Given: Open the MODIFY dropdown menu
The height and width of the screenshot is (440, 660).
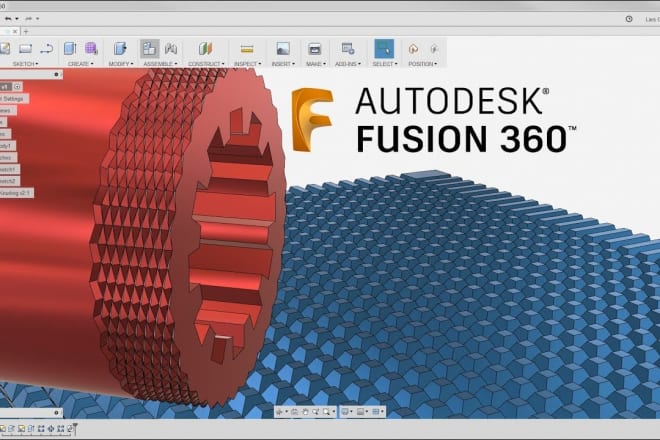Looking at the screenshot, I should pos(121,64).
